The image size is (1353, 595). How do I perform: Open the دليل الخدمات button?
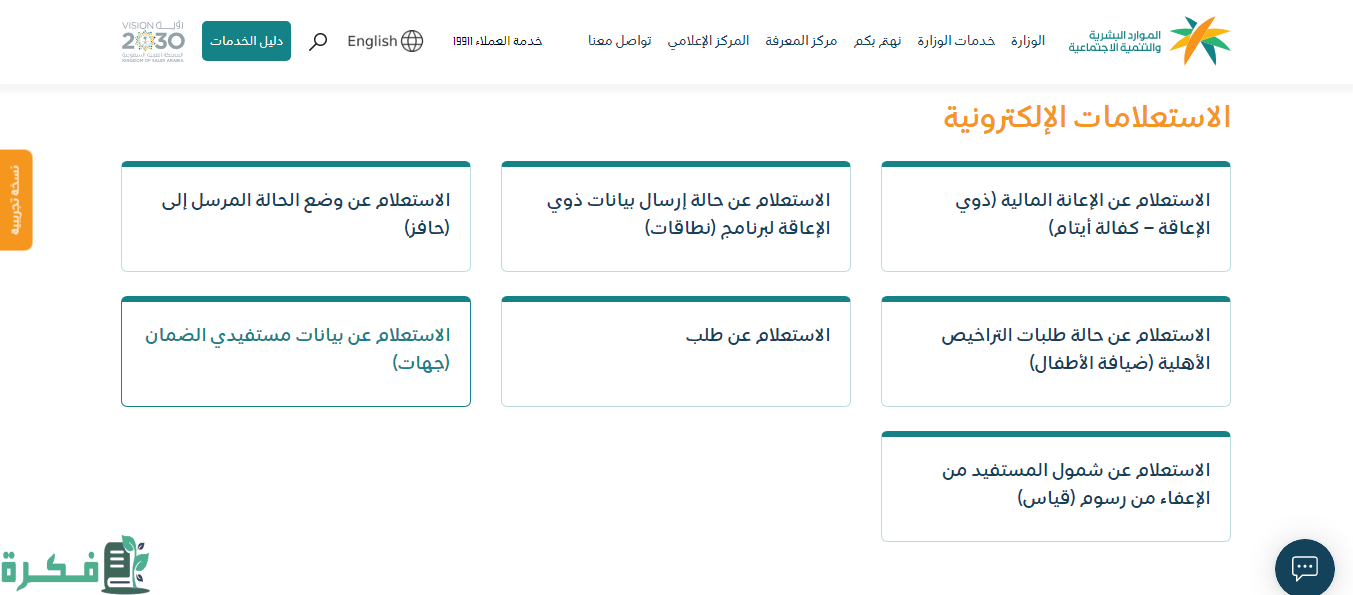[246, 41]
